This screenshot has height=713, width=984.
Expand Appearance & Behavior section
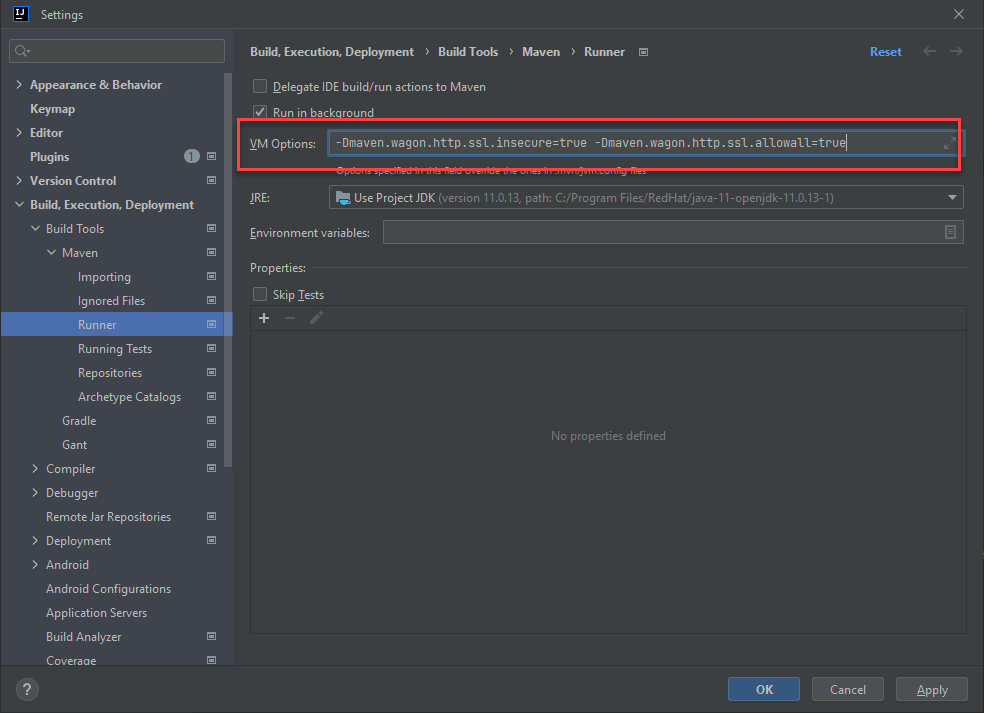(19, 84)
